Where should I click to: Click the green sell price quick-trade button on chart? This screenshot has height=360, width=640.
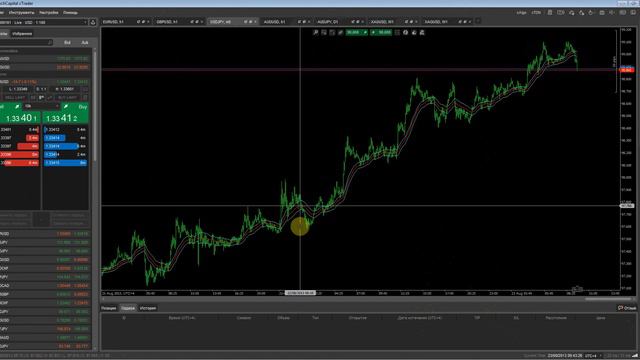click(356, 32)
